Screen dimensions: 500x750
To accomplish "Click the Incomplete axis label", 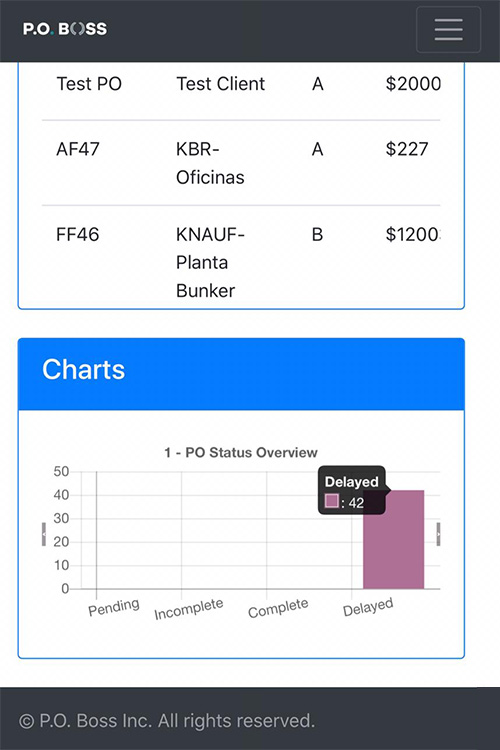I will (x=189, y=609).
